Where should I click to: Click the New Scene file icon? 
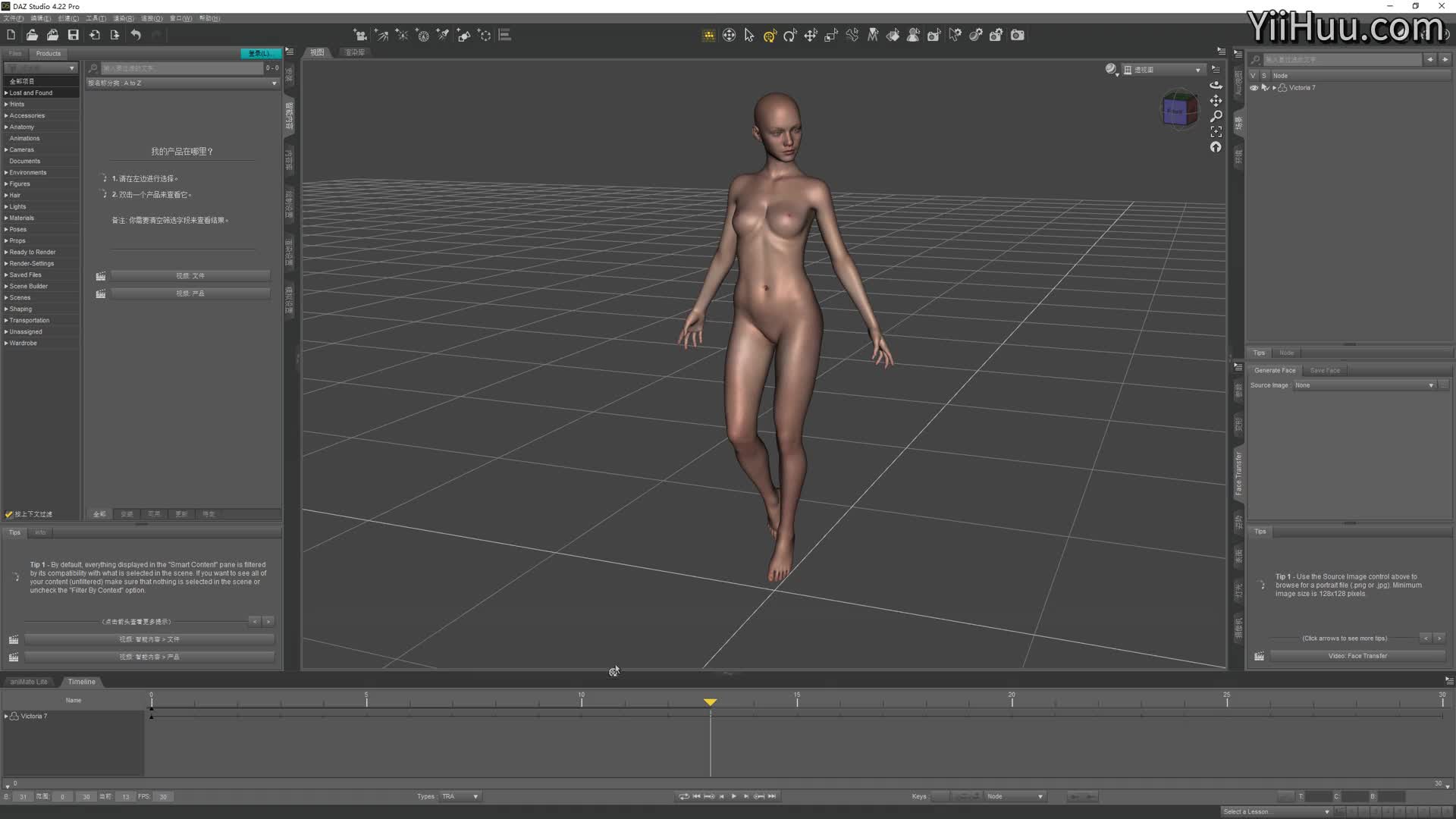click(x=11, y=35)
